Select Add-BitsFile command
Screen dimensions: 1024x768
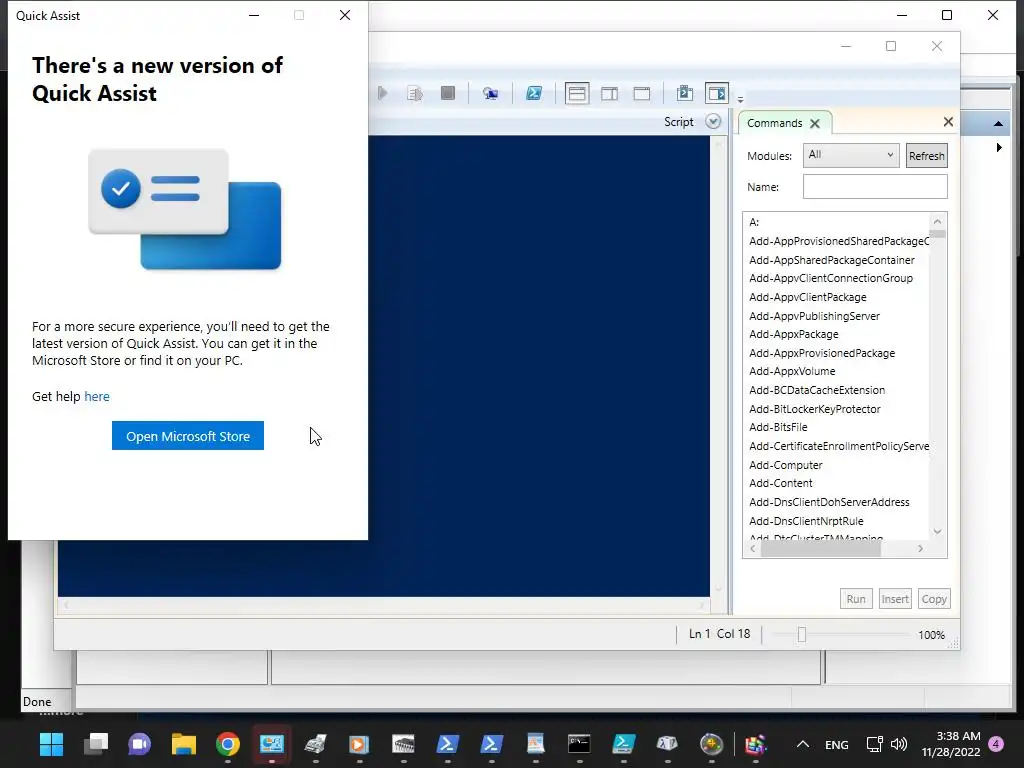[778, 427]
